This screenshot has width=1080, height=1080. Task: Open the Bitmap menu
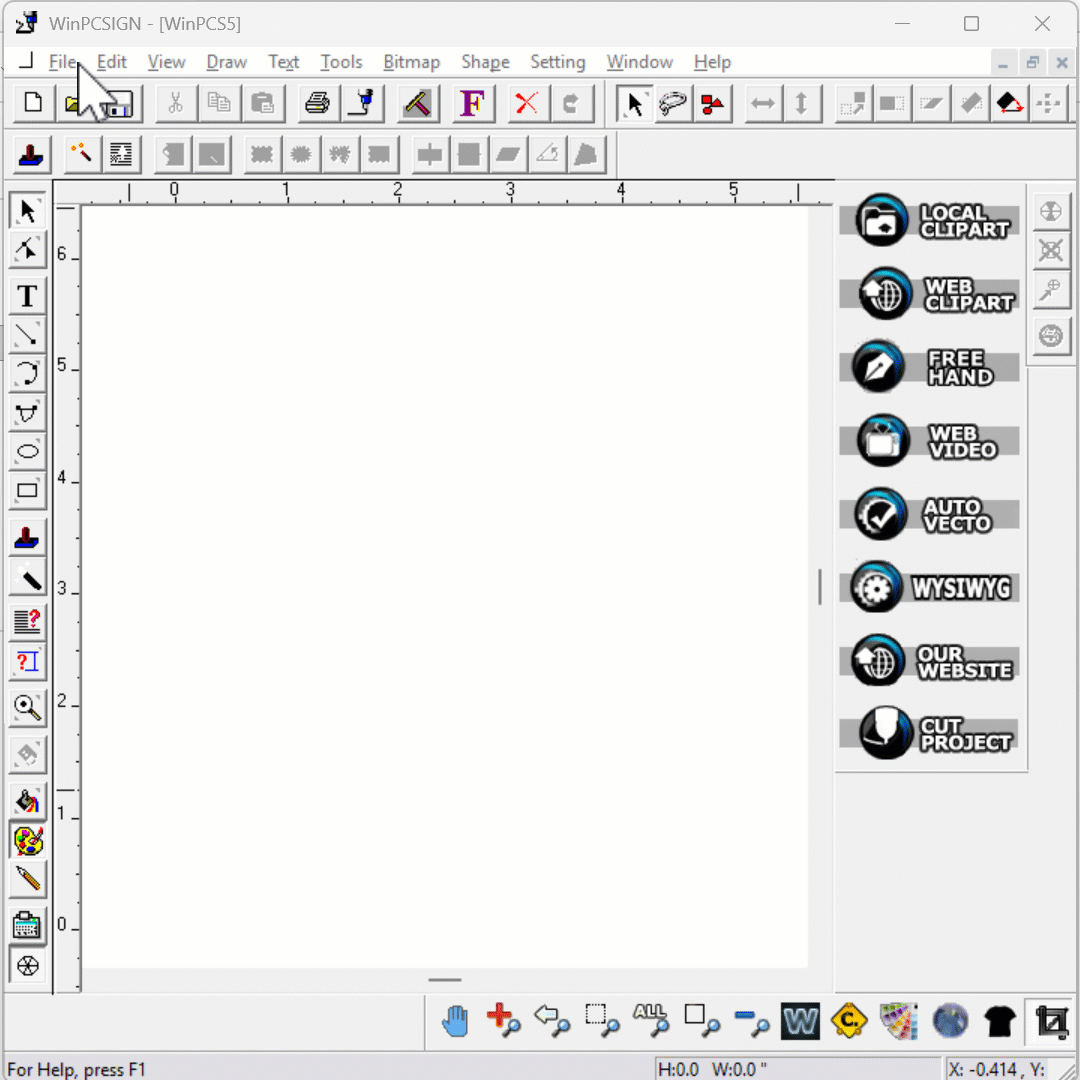point(411,62)
